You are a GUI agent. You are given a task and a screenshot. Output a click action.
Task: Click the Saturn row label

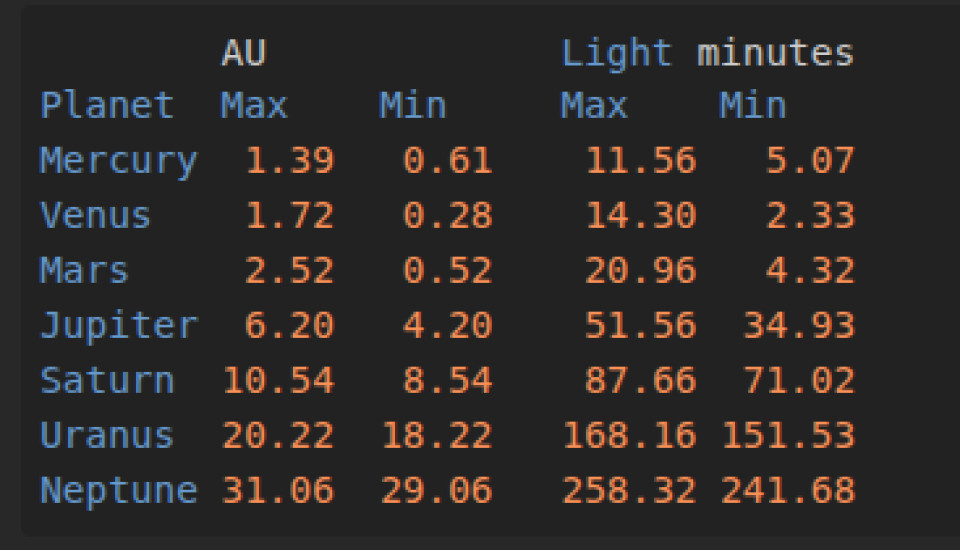tap(107, 381)
